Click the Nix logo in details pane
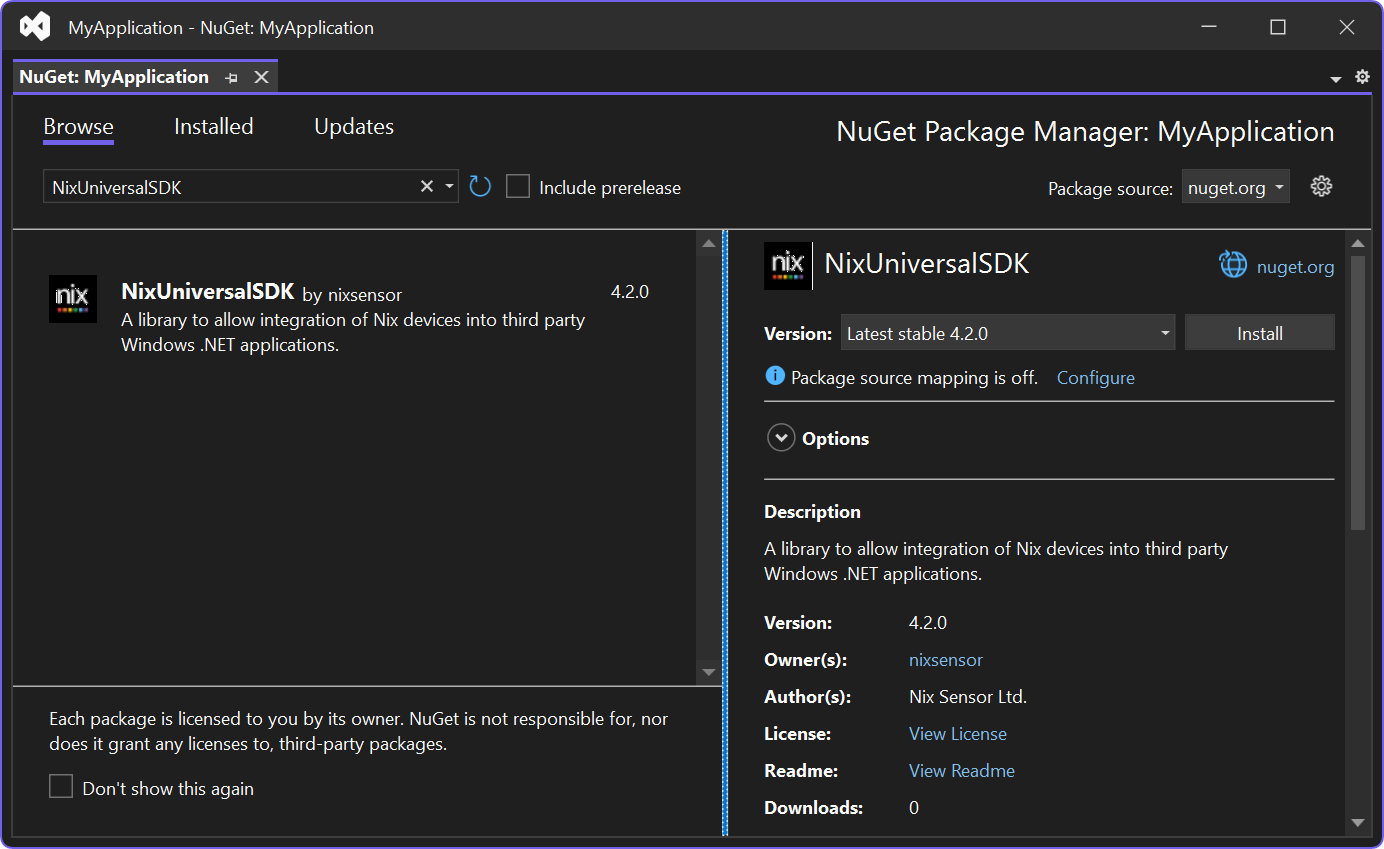The height and width of the screenshot is (849, 1384). coord(788,266)
